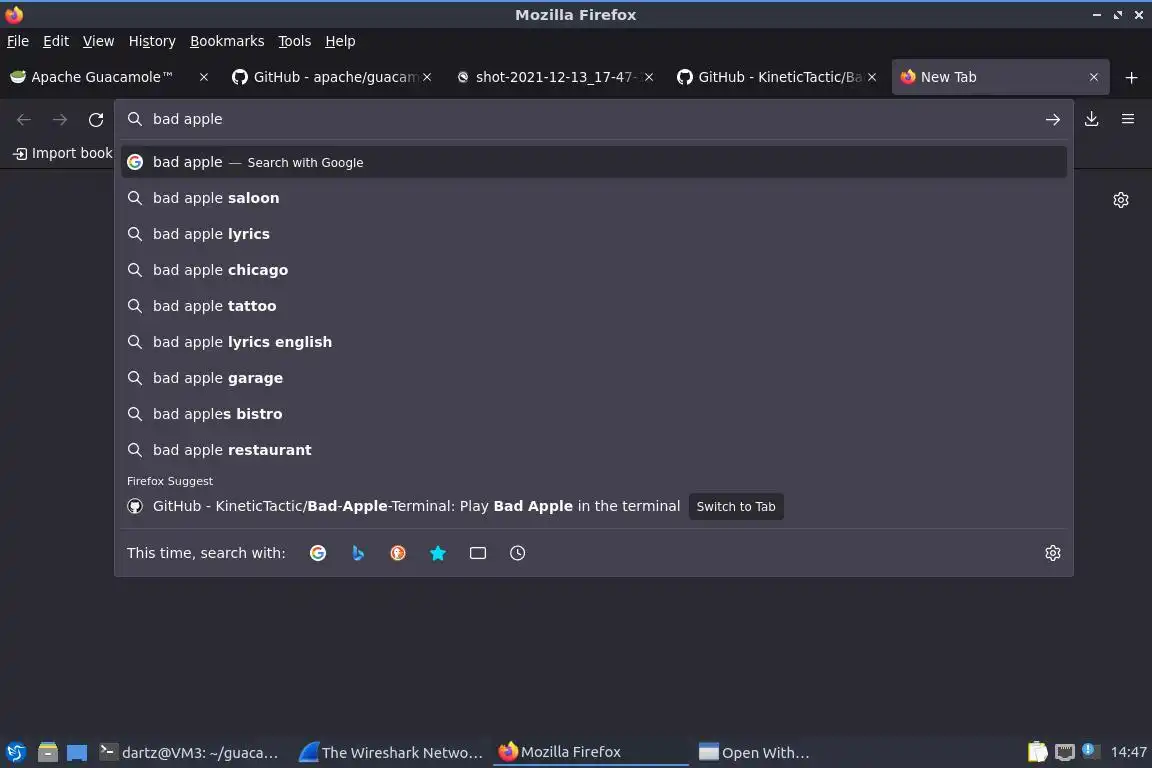Open the taskbar start menu icon
Image resolution: width=1152 pixels, height=768 pixels.
[x=15, y=752]
